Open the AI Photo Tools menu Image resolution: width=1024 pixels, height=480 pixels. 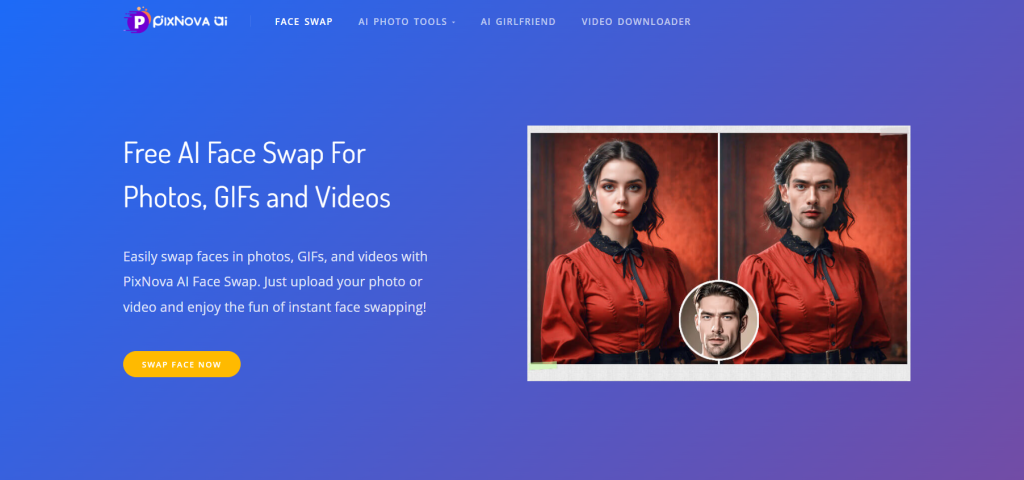(x=402, y=22)
